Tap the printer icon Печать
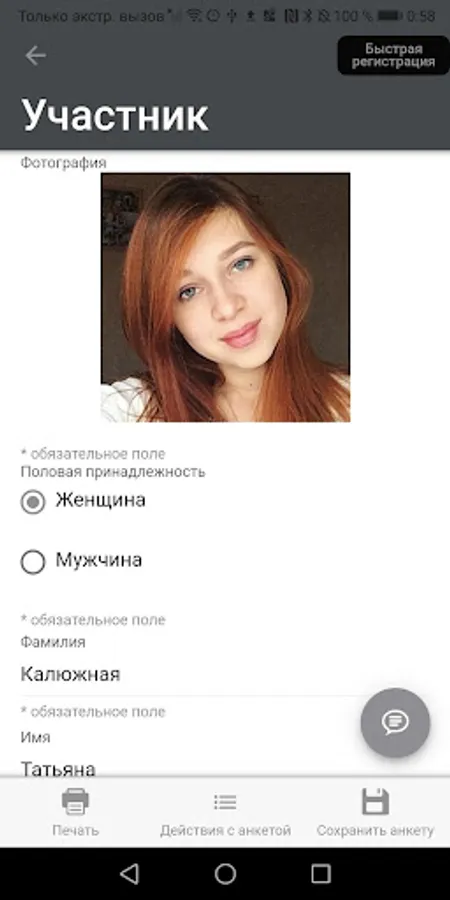Viewport: 450px width, 900px height. [x=75, y=802]
